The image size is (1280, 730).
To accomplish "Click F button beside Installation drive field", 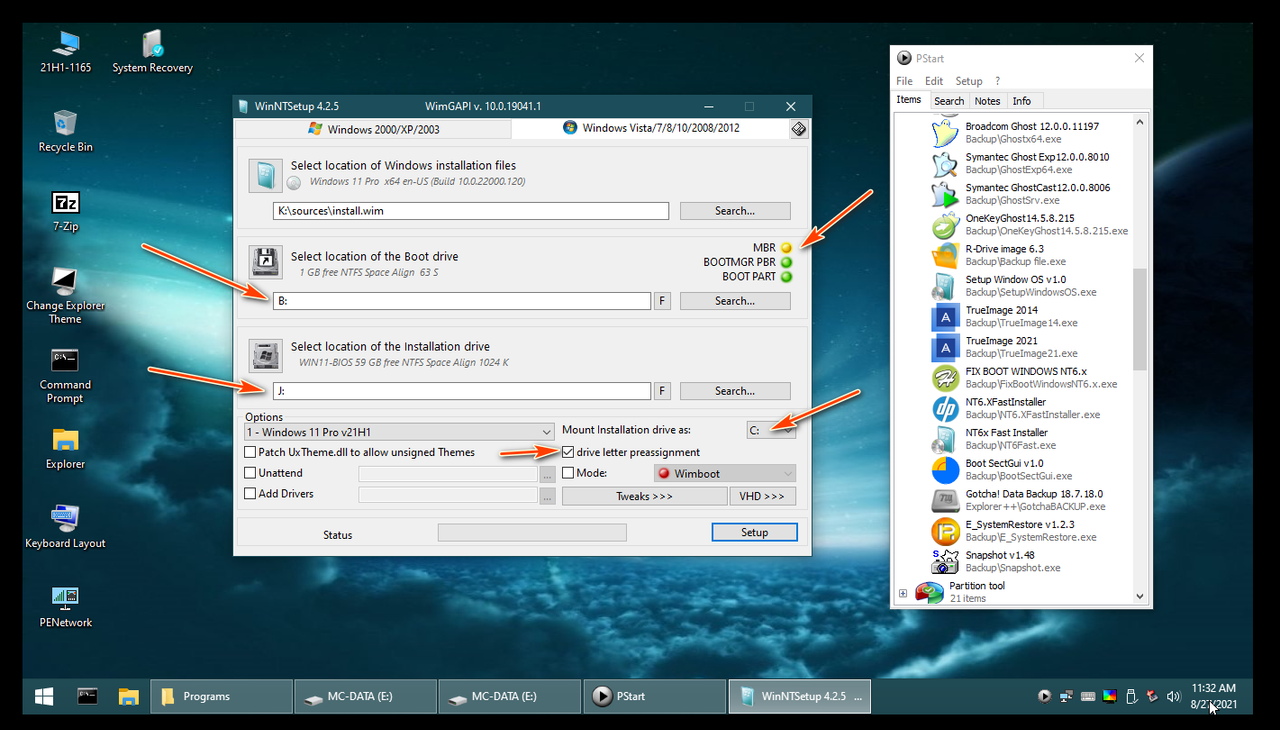I will [662, 391].
